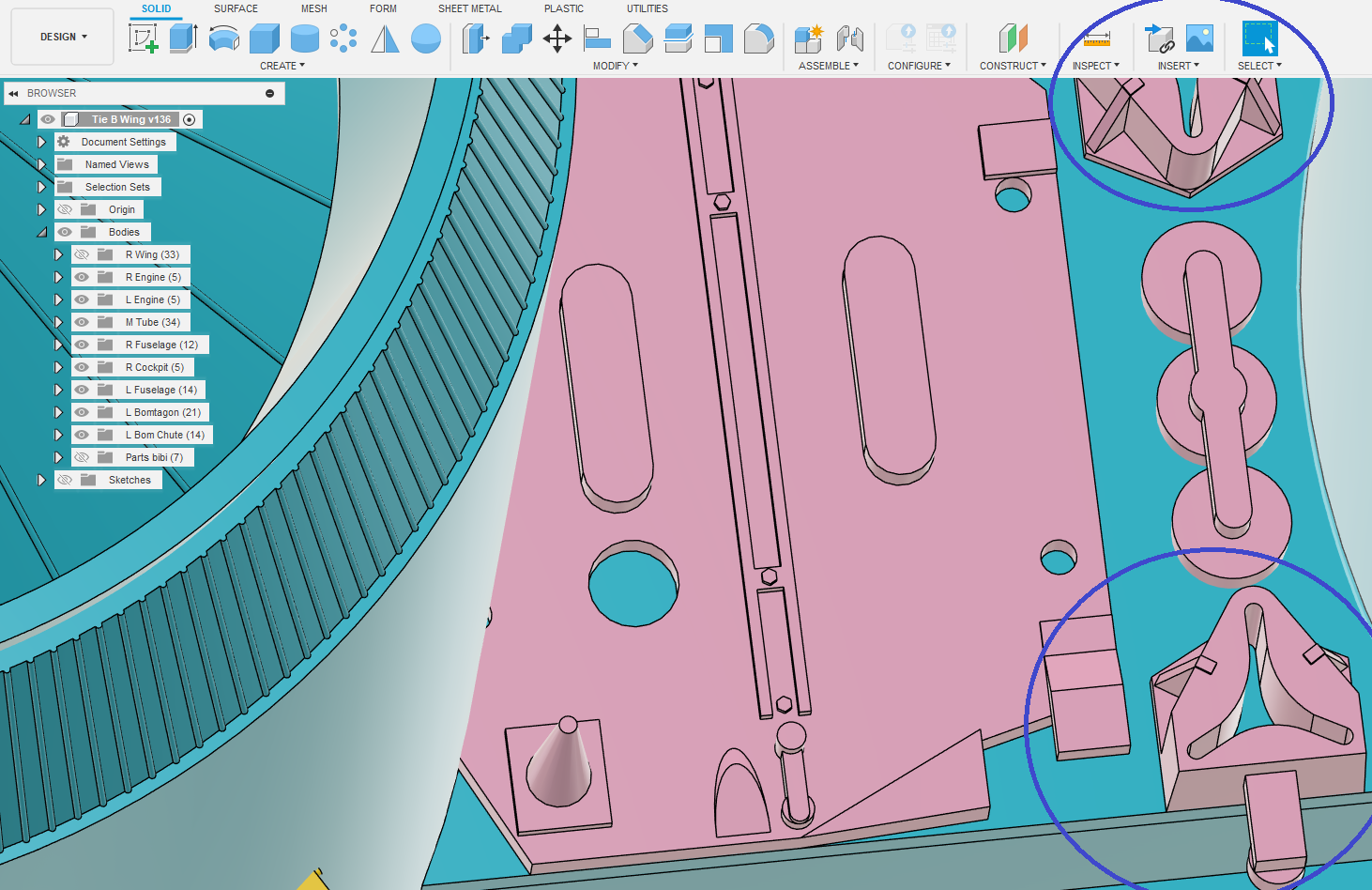Screen dimensions: 1372x890
Task: Open the INSPECT dropdown menu
Action: (x=1096, y=66)
